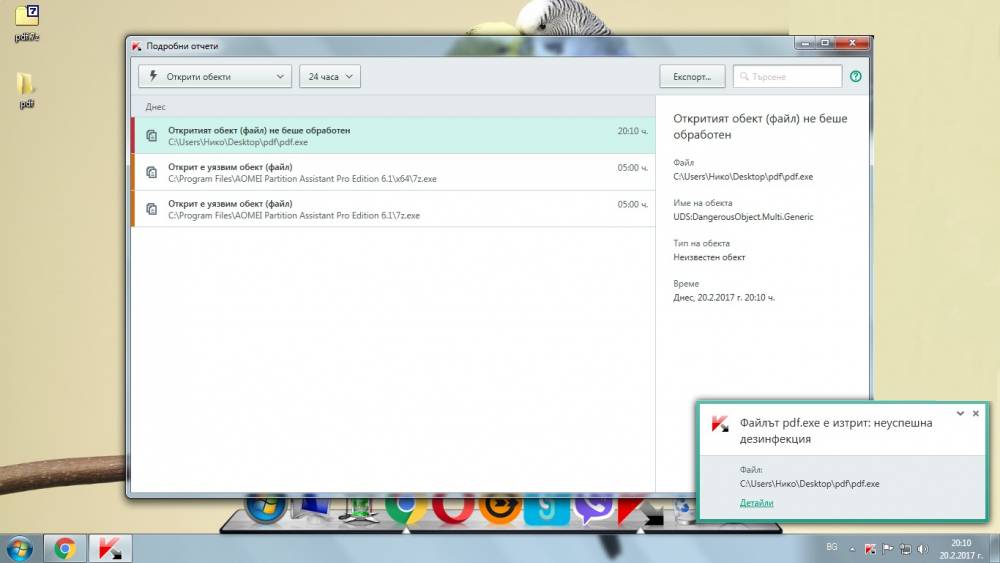This screenshot has width=1000, height=563.
Task: Select the row with path ending x64\7z.exe
Action: click(x=393, y=172)
